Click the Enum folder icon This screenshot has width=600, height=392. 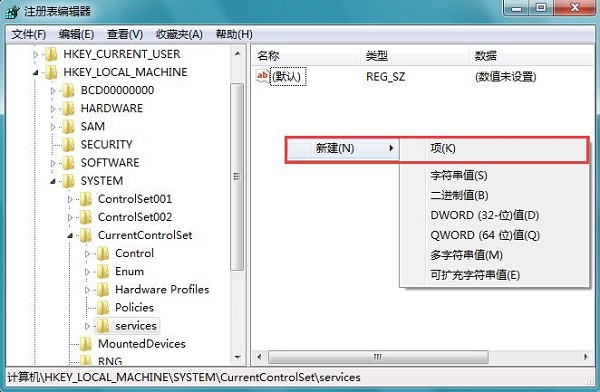coord(103,272)
